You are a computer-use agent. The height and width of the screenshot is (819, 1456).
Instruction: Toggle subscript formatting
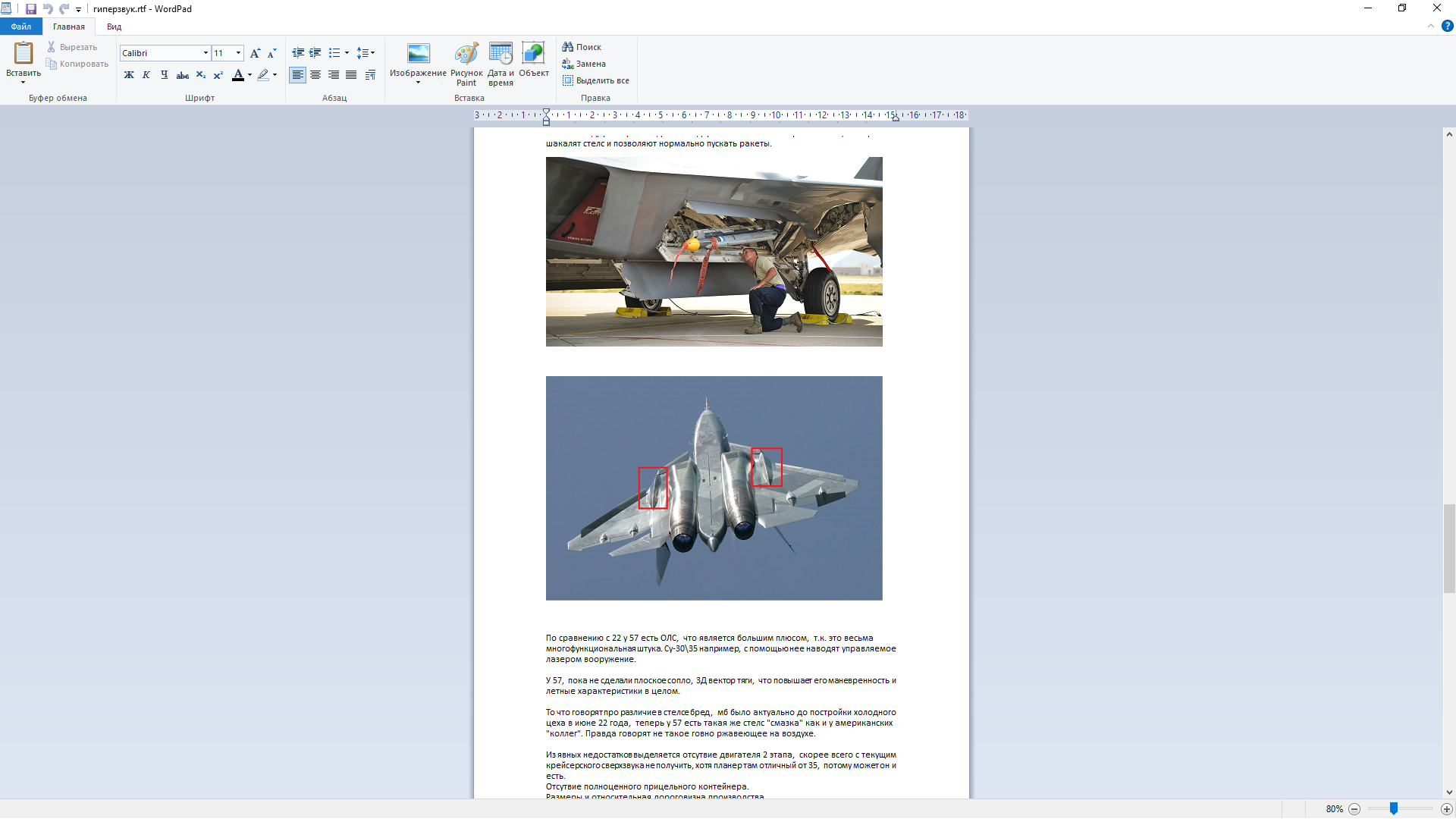201,75
